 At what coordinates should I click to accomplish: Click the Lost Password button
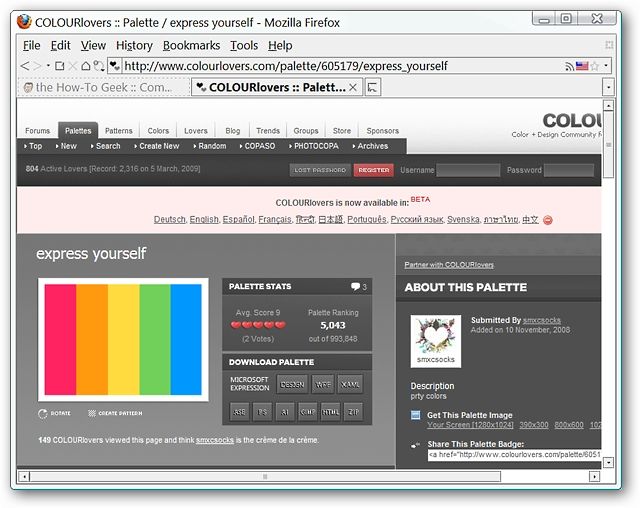(x=320, y=170)
